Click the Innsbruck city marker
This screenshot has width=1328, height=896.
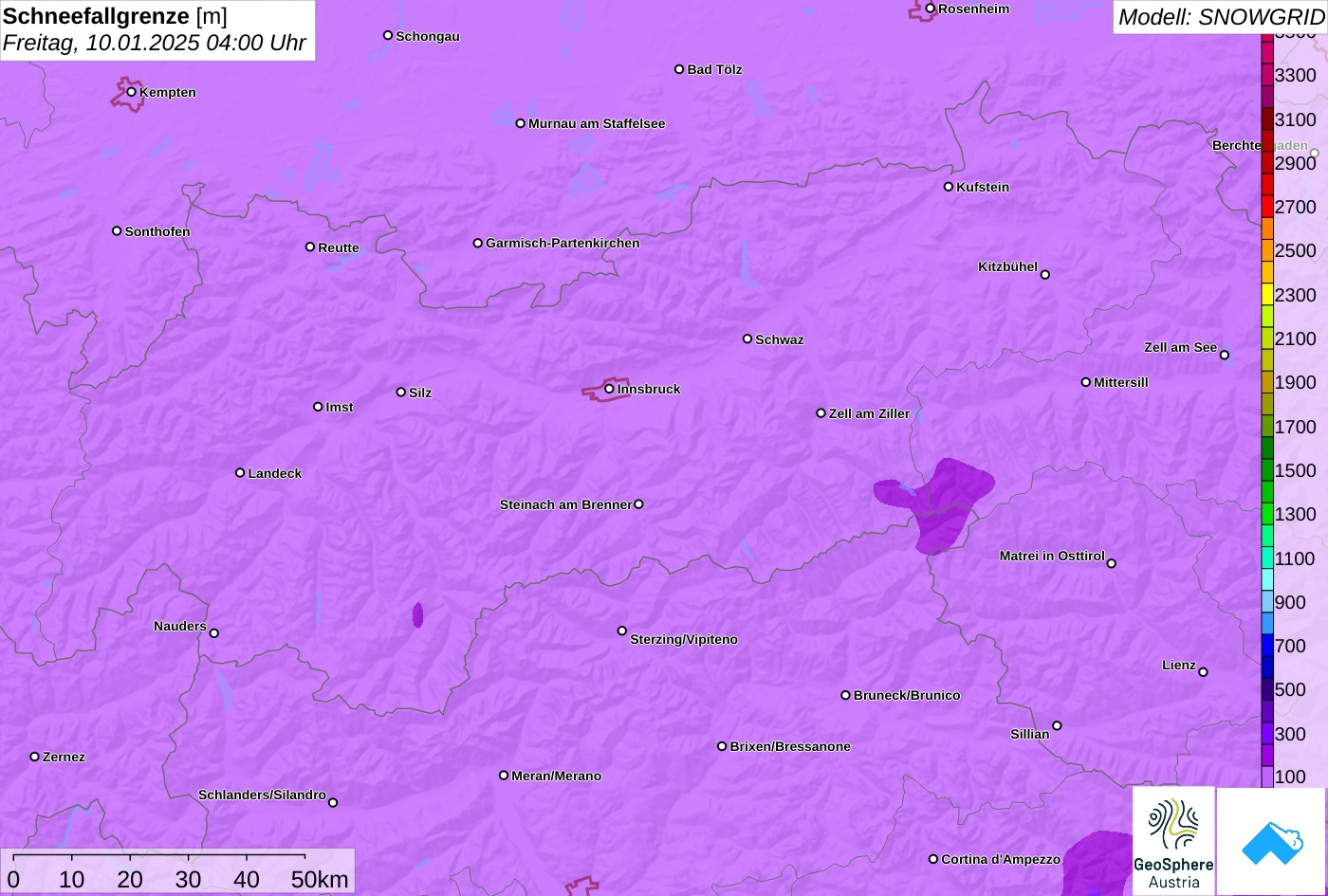coord(609,389)
